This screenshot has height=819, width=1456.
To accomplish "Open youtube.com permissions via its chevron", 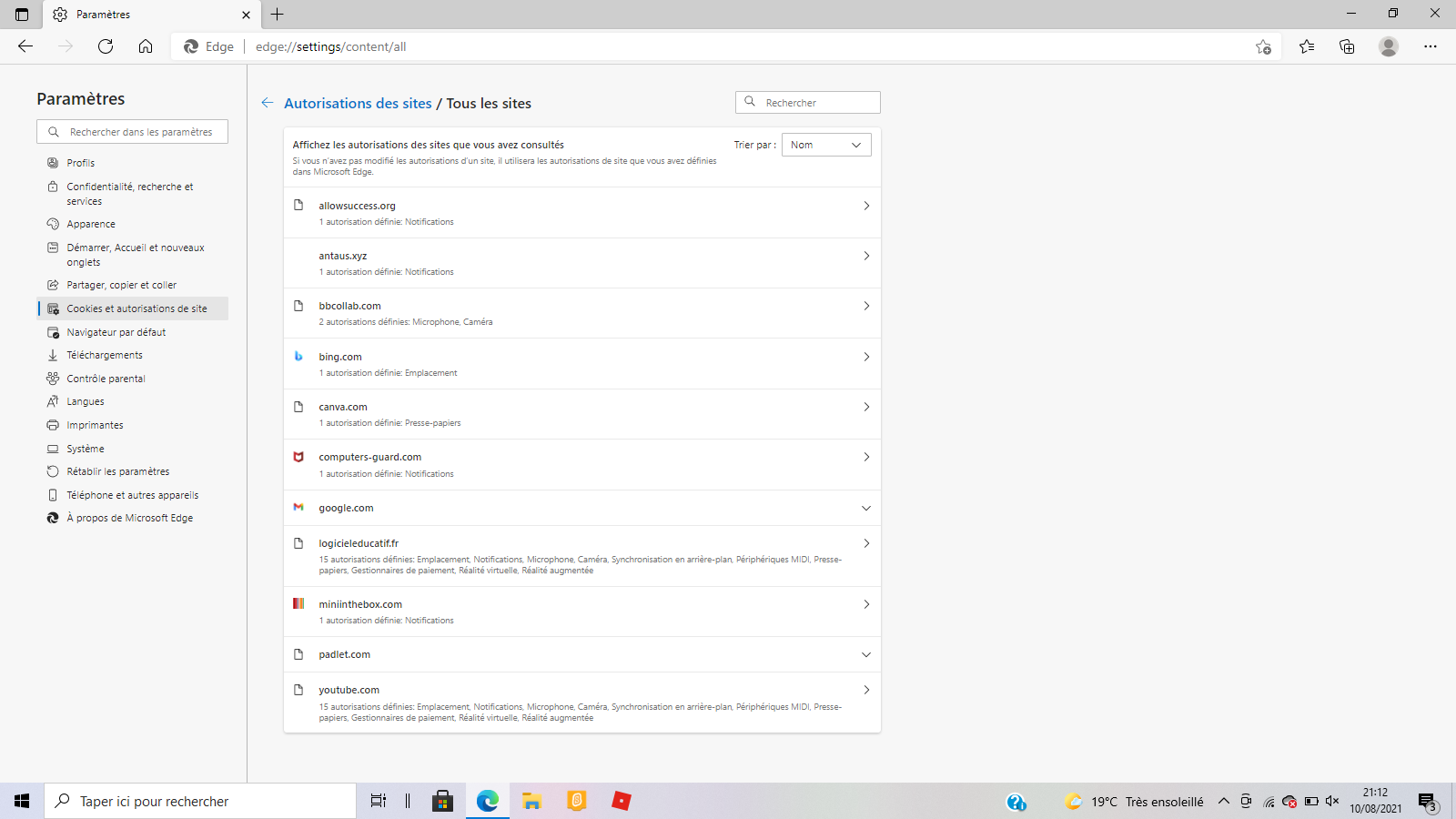I will point(866,690).
